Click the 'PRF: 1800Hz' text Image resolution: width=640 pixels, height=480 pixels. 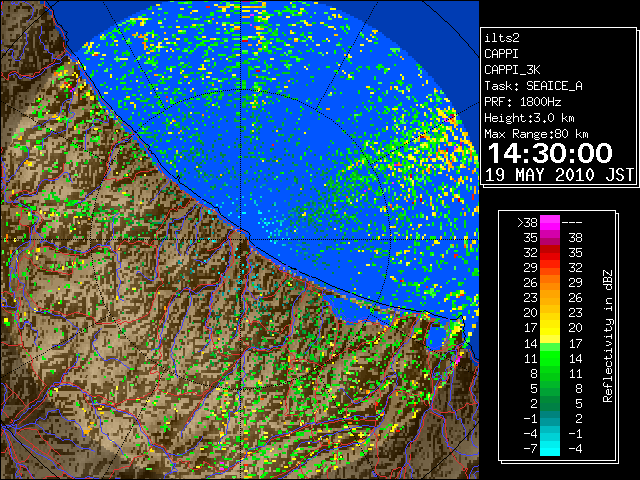(x=522, y=102)
